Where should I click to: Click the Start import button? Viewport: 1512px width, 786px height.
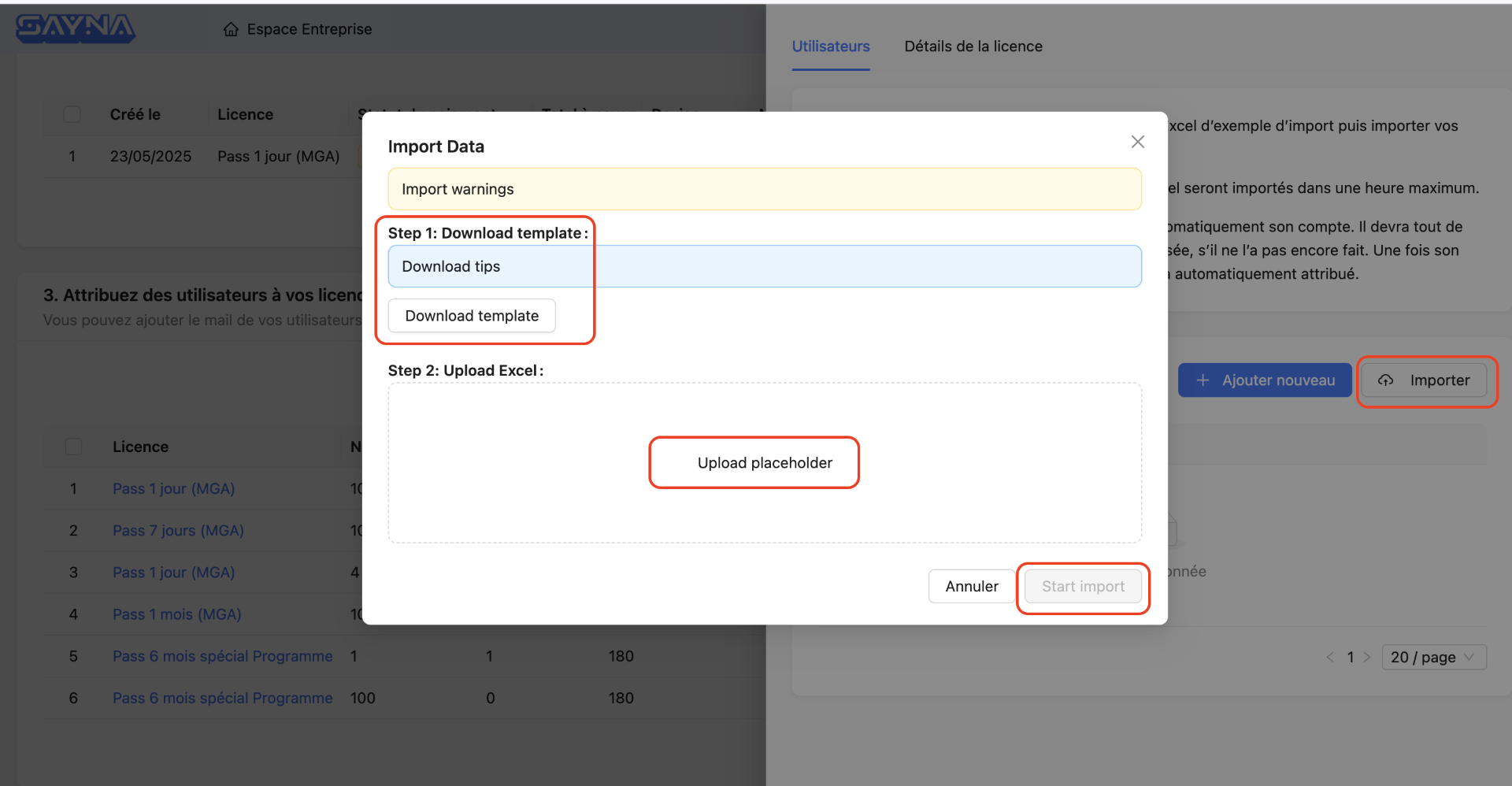pos(1082,587)
